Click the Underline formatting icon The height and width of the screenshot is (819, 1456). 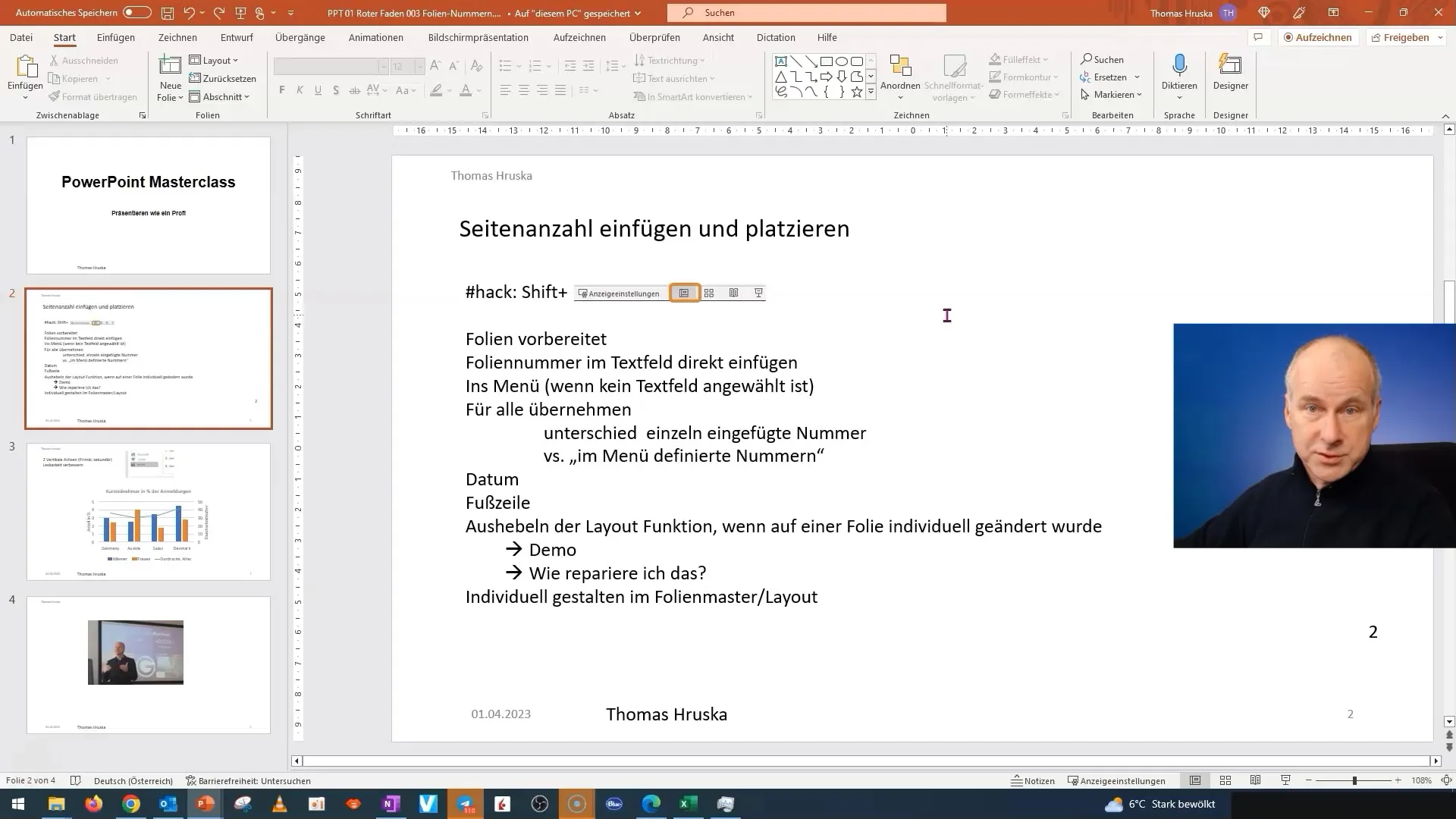(317, 91)
